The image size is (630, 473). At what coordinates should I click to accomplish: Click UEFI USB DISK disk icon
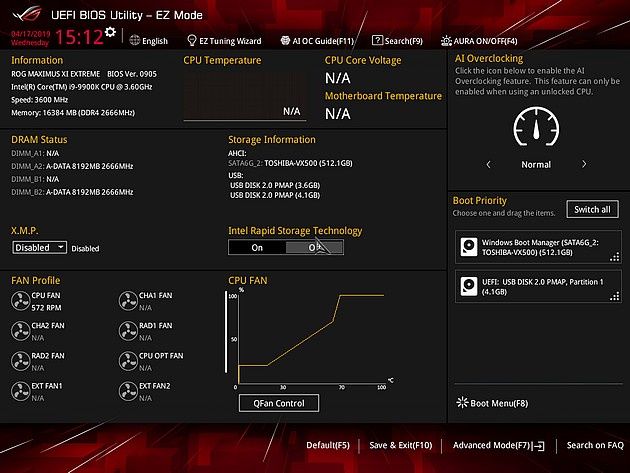click(x=468, y=286)
